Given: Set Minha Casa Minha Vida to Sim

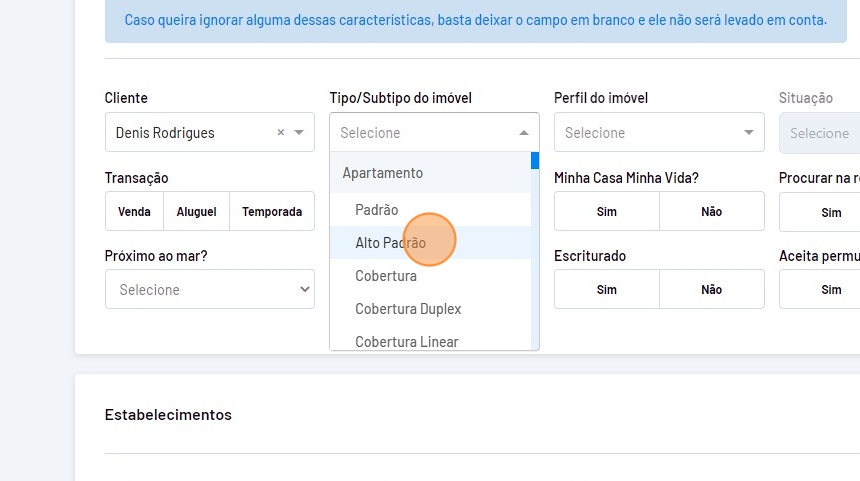Looking at the screenshot, I should [x=607, y=212].
